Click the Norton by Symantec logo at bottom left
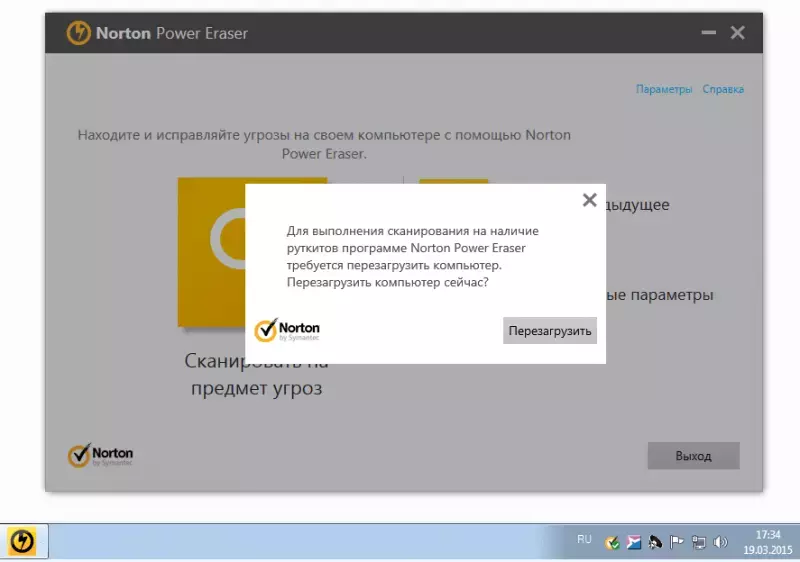Viewport: 800px width, 562px height. pos(101,455)
